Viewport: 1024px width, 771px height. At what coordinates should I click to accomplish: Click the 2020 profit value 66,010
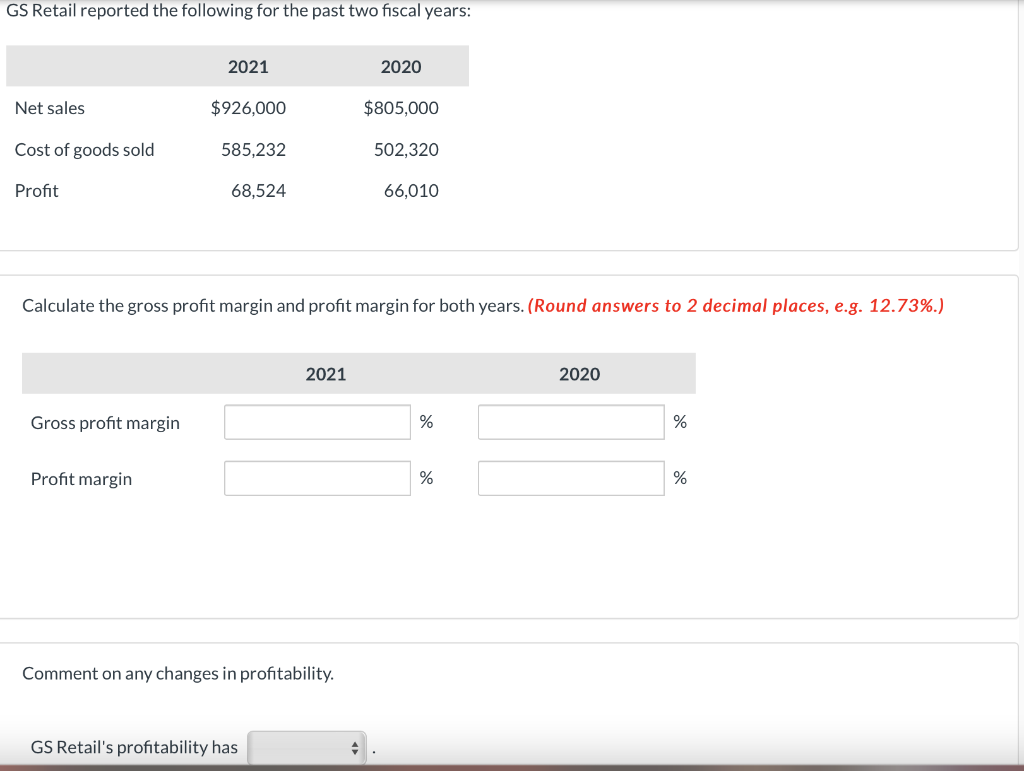(x=411, y=191)
